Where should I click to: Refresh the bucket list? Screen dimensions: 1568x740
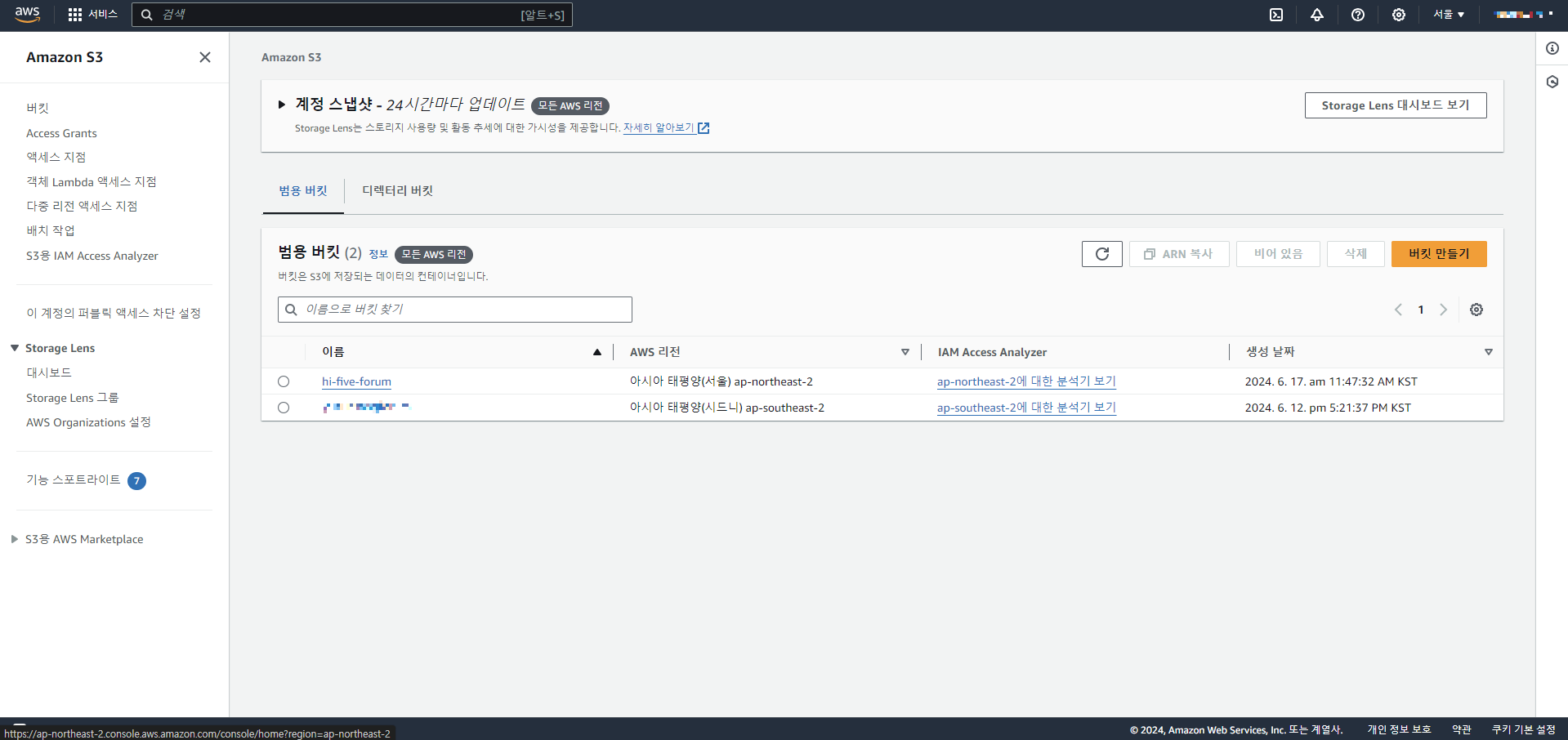tap(1102, 254)
